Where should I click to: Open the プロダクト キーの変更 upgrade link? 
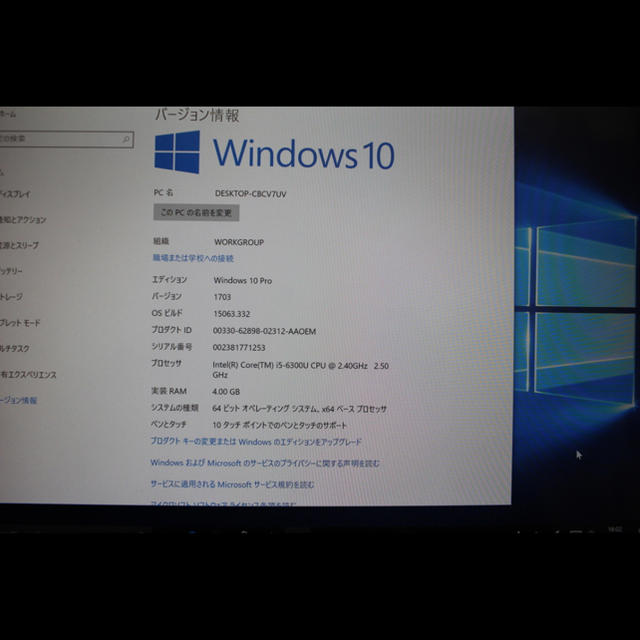256,442
